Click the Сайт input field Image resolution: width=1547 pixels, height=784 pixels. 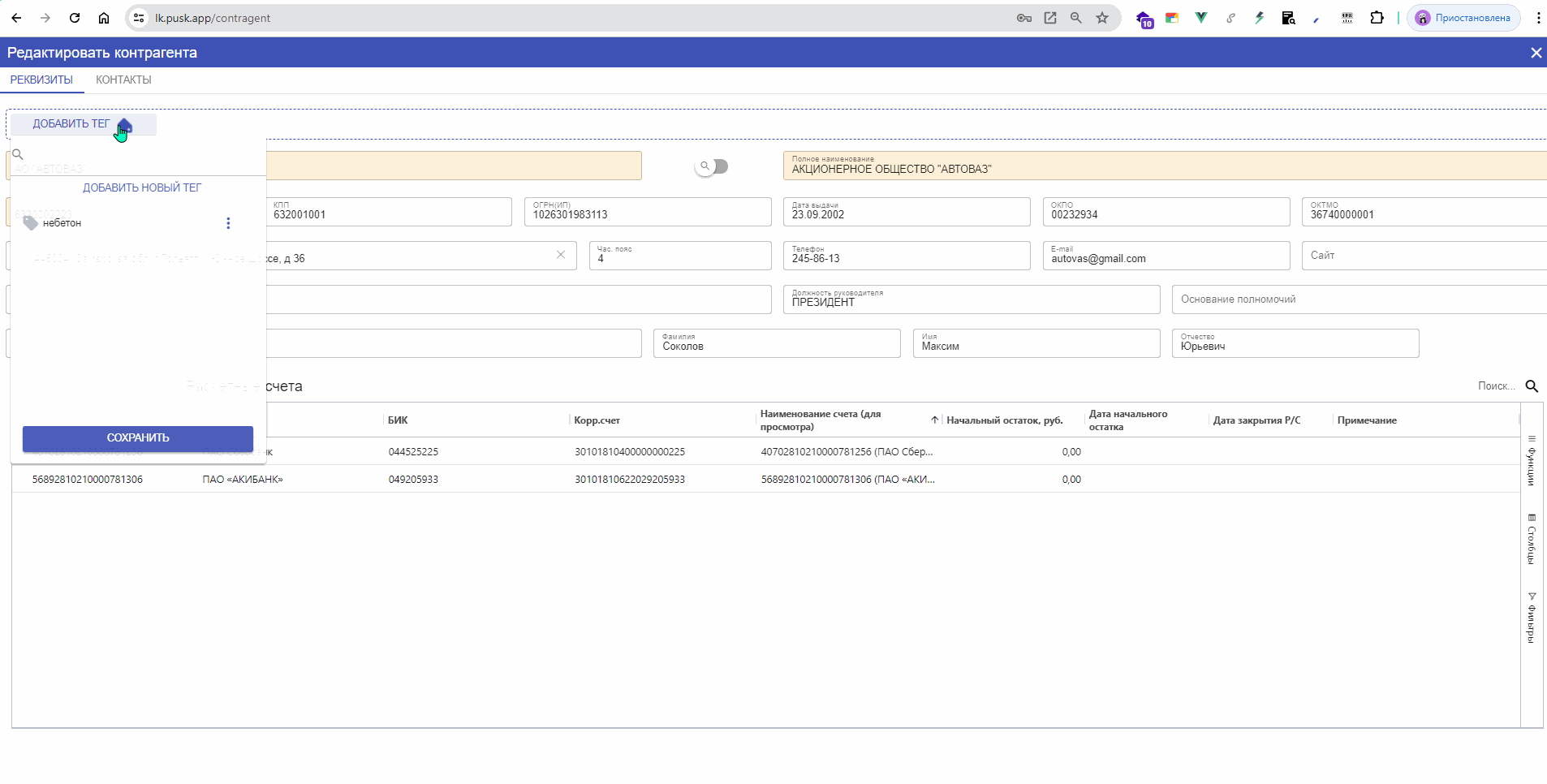(1424, 256)
